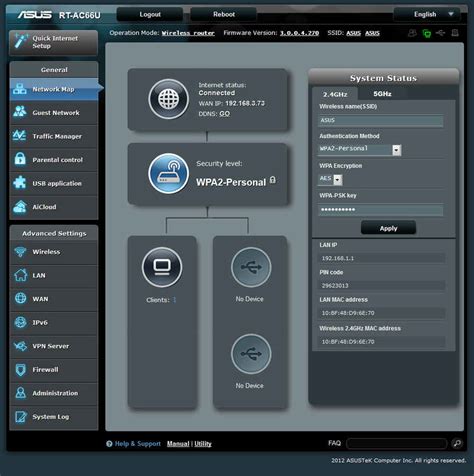Image resolution: width=474 pixels, height=476 pixels.
Task: Open the AiCloud sidebar item
Action: coord(54,207)
